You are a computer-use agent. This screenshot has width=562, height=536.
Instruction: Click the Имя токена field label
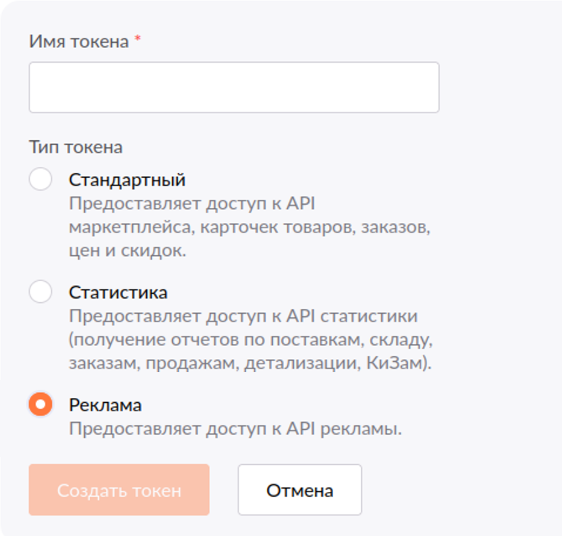point(79,42)
